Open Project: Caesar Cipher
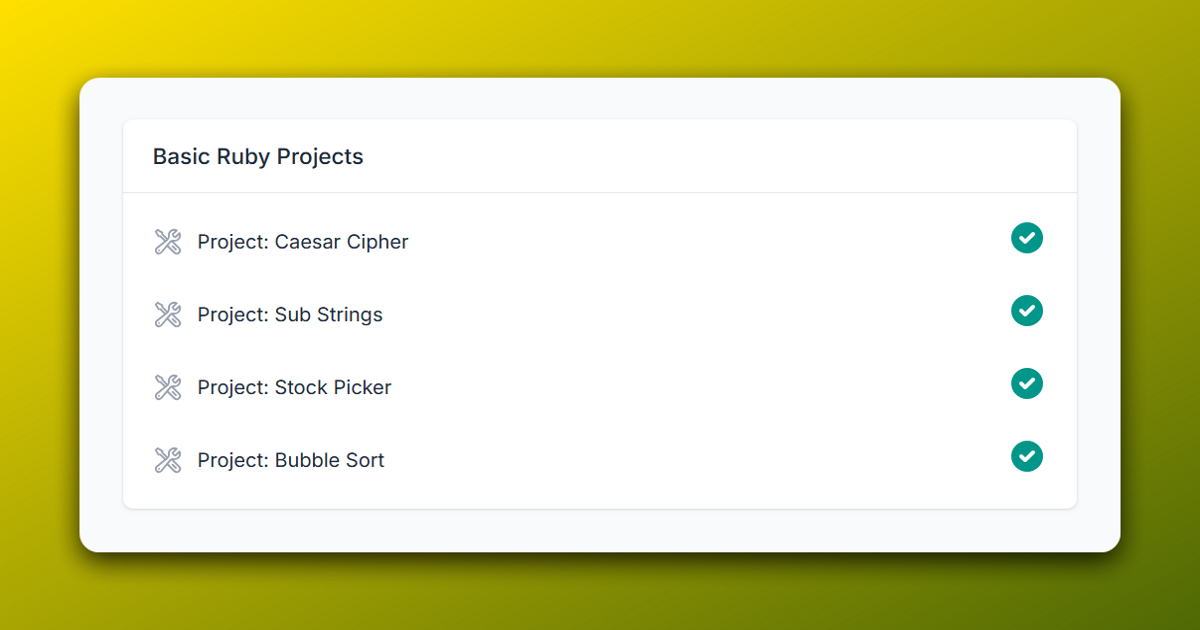The image size is (1200, 630). click(302, 241)
